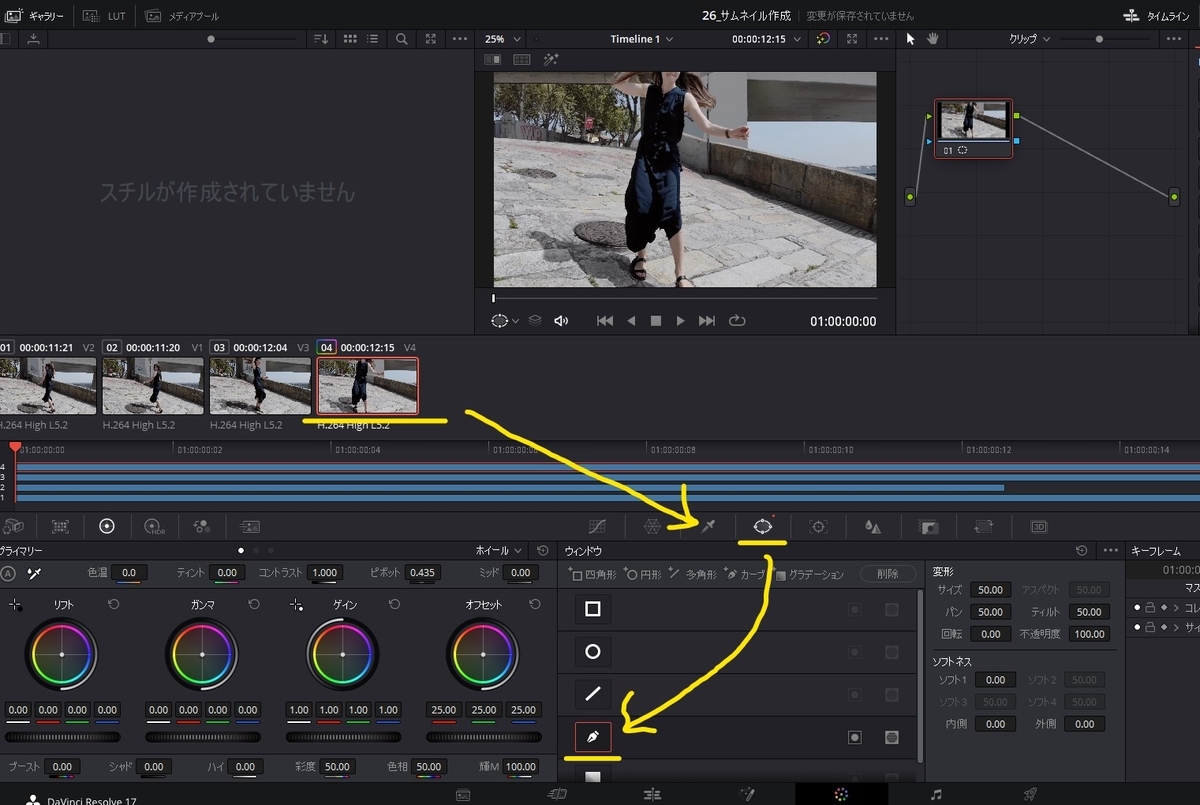Toggle the curve window mask mode button
Viewport: 1200px width, 805px height.
click(x=891, y=737)
